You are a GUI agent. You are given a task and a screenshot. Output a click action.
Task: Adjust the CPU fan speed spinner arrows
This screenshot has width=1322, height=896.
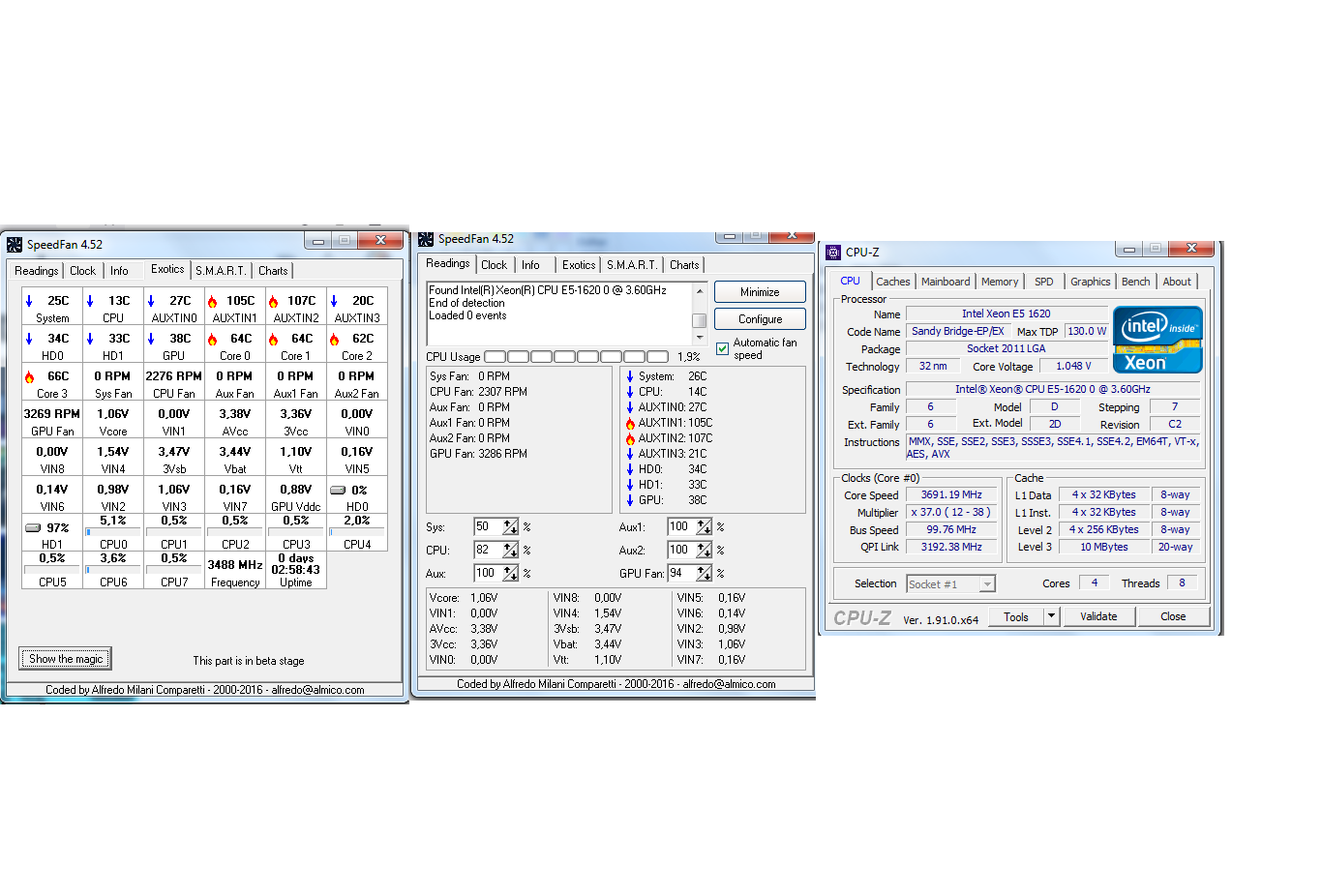[511, 550]
